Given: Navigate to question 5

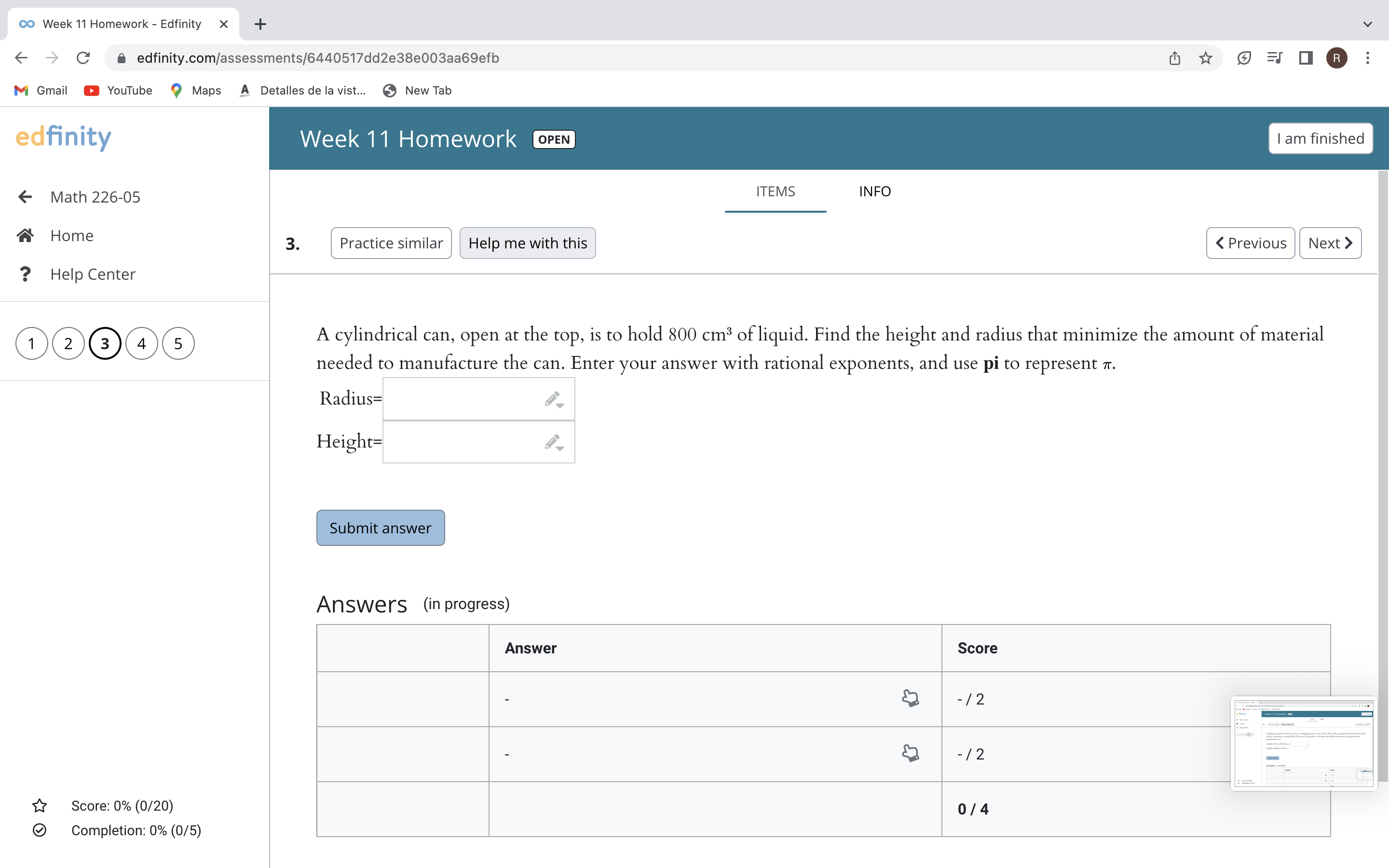Looking at the screenshot, I should [178, 343].
